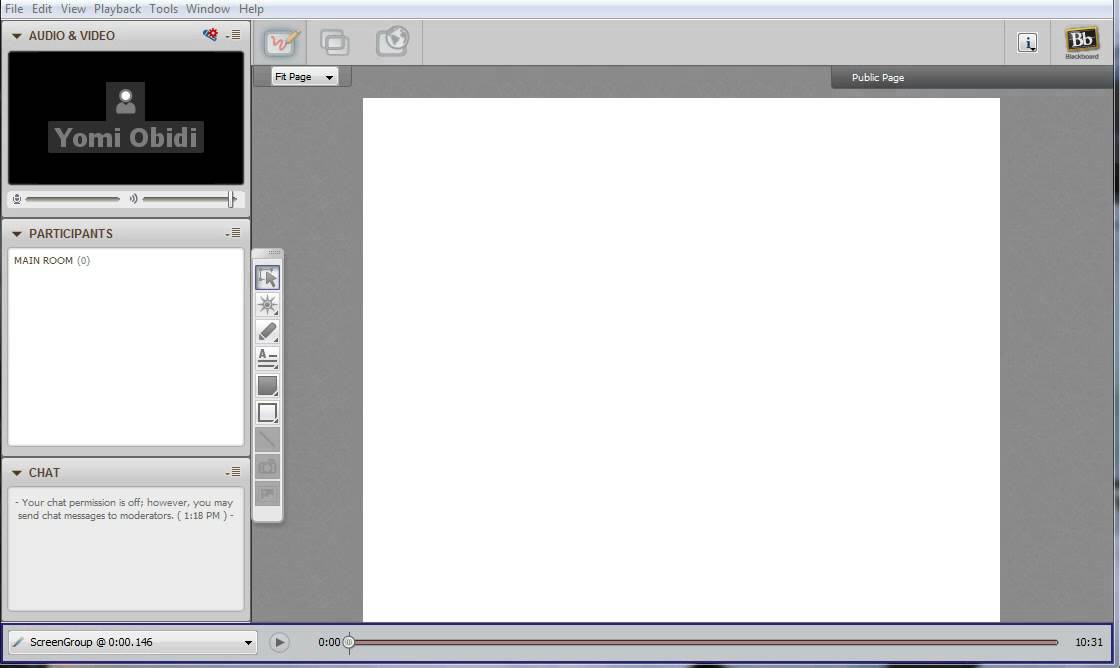Select the Screenshot camera tool
The width and height of the screenshot is (1120, 668).
[267, 467]
